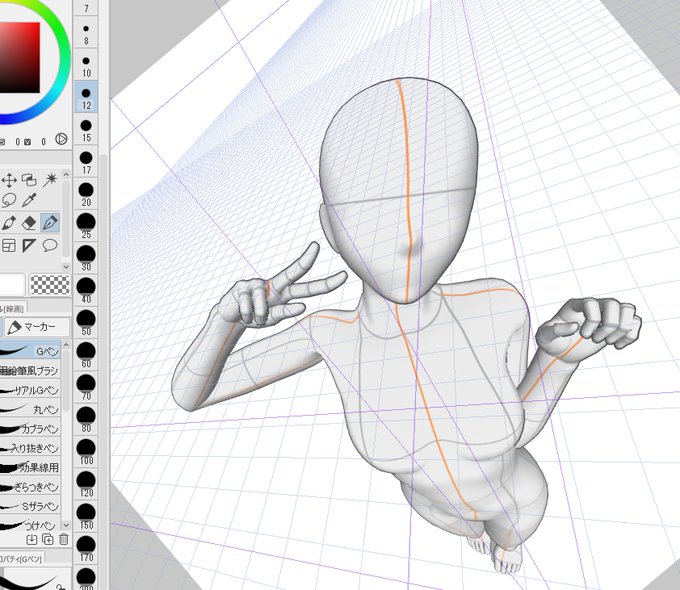Select the つけペン sub tool
Screen dimensions: 680x590
pos(30,525)
